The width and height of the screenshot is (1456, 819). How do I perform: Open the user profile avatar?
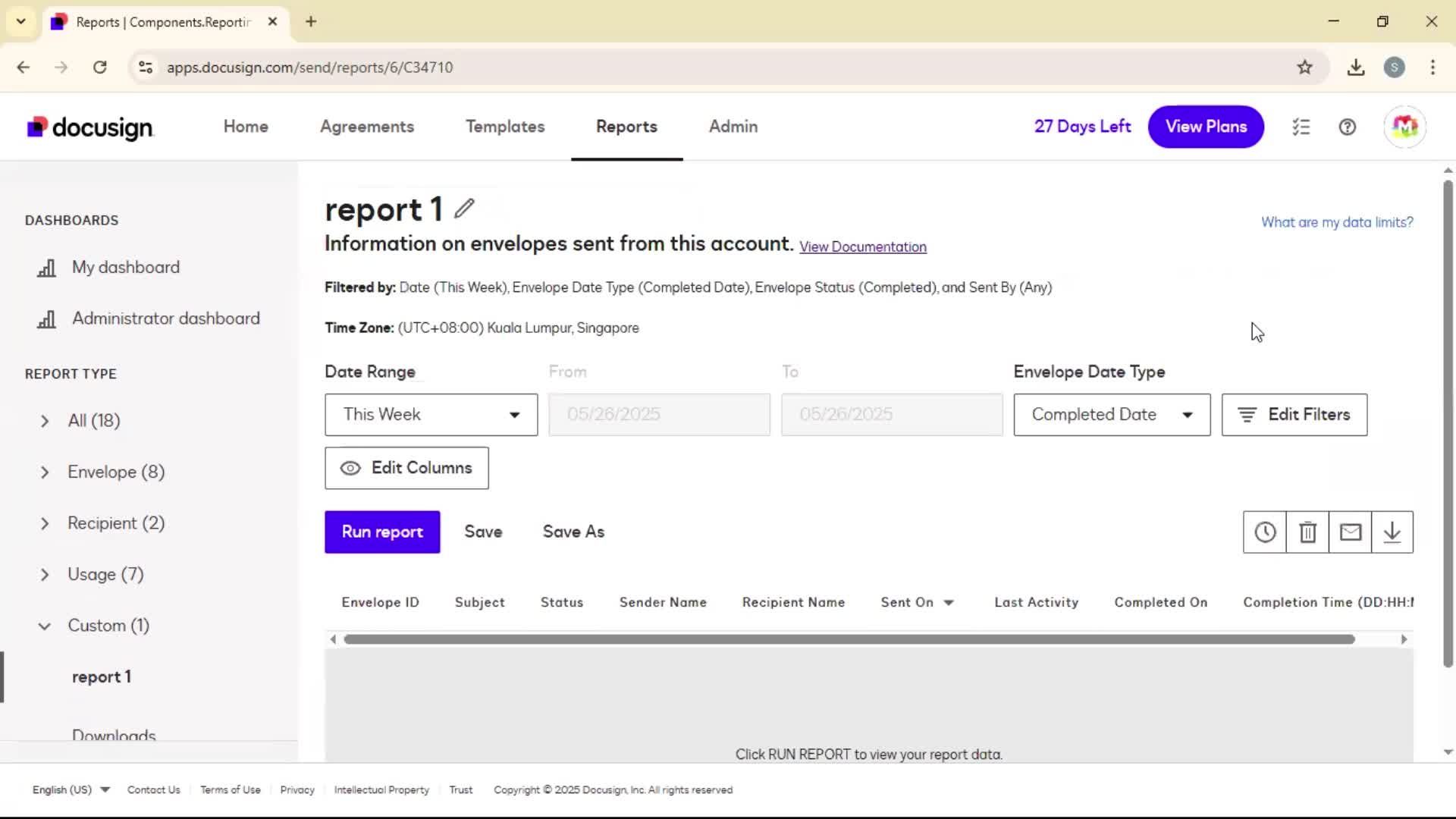click(x=1404, y=127)
